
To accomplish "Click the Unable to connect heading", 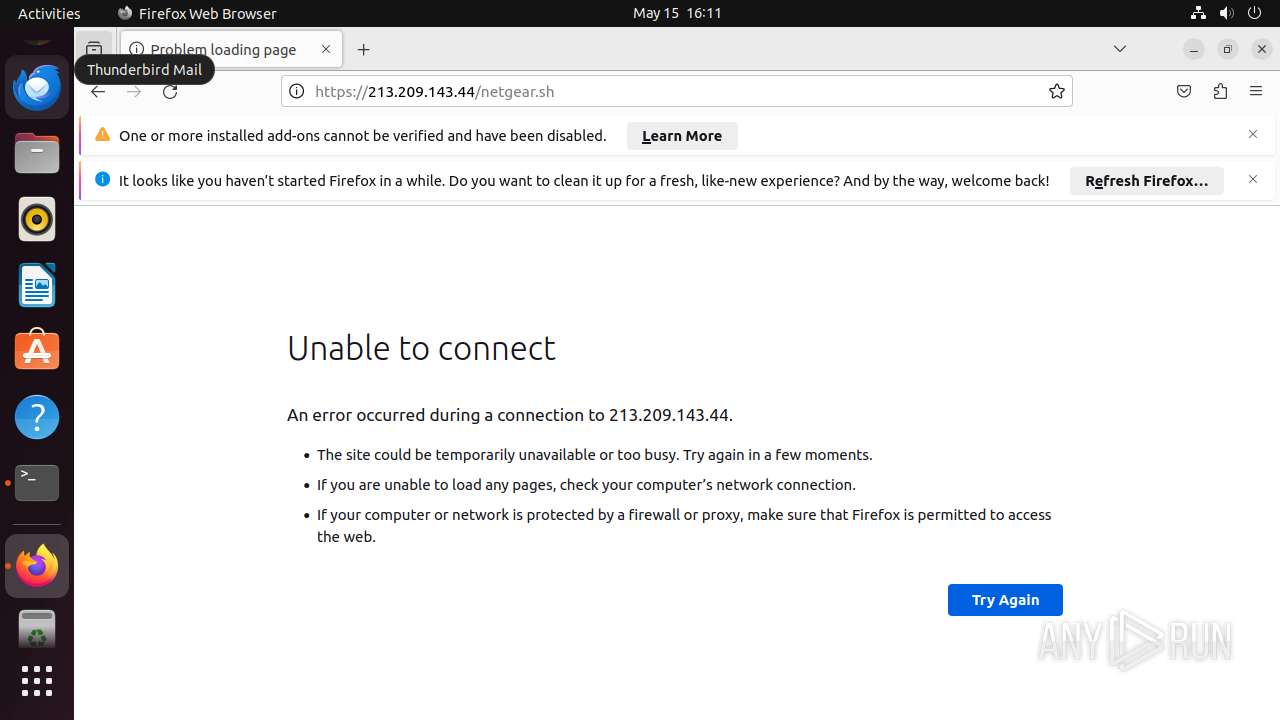I will pos(421,348).
